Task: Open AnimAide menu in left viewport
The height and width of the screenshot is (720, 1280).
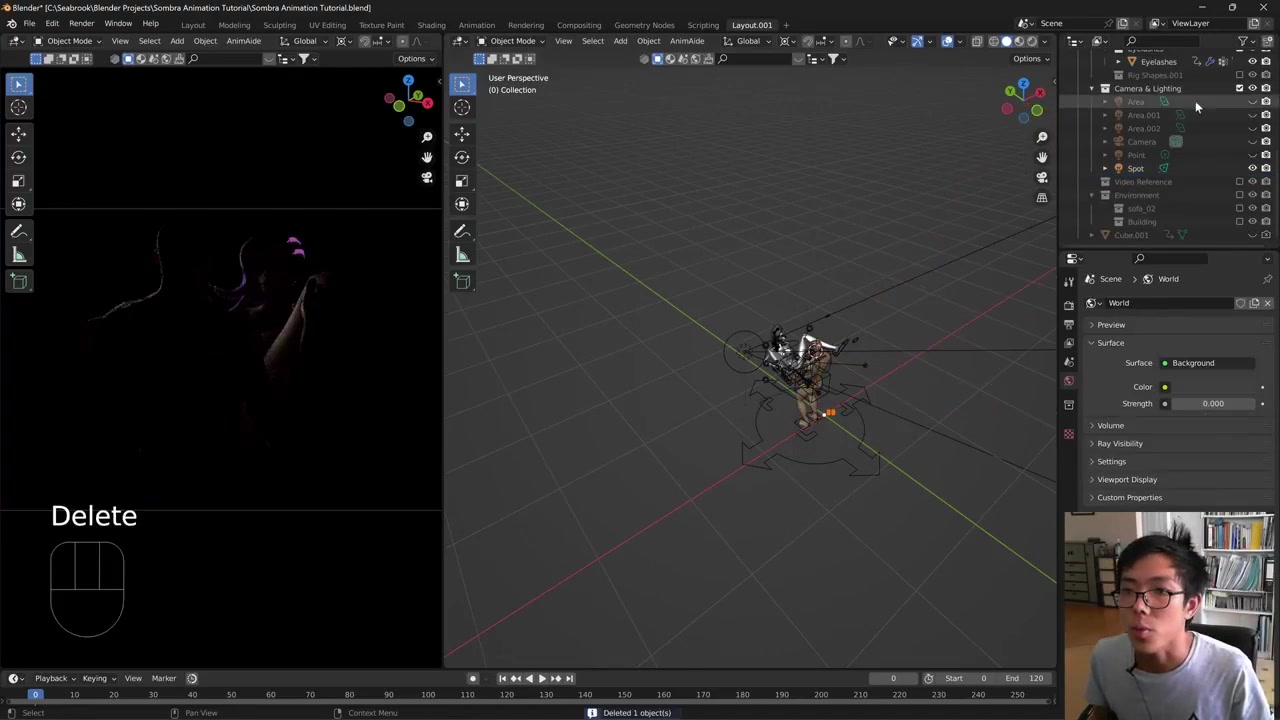Action: 243,41
